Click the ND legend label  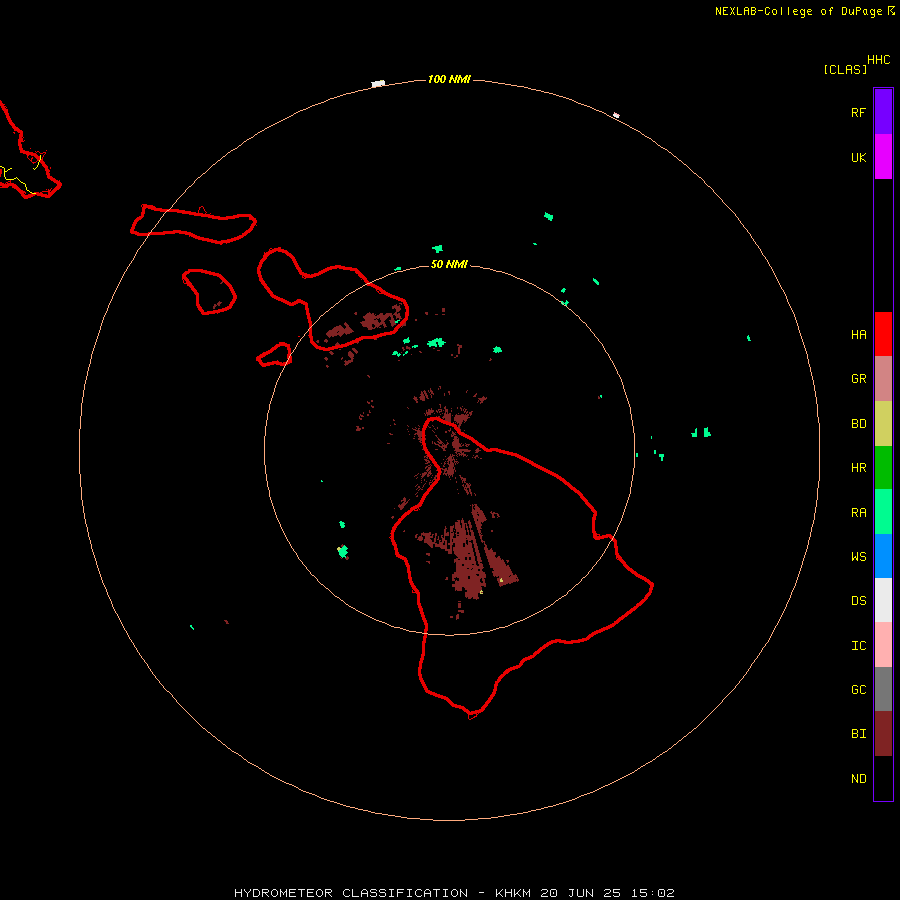[858, 779]
